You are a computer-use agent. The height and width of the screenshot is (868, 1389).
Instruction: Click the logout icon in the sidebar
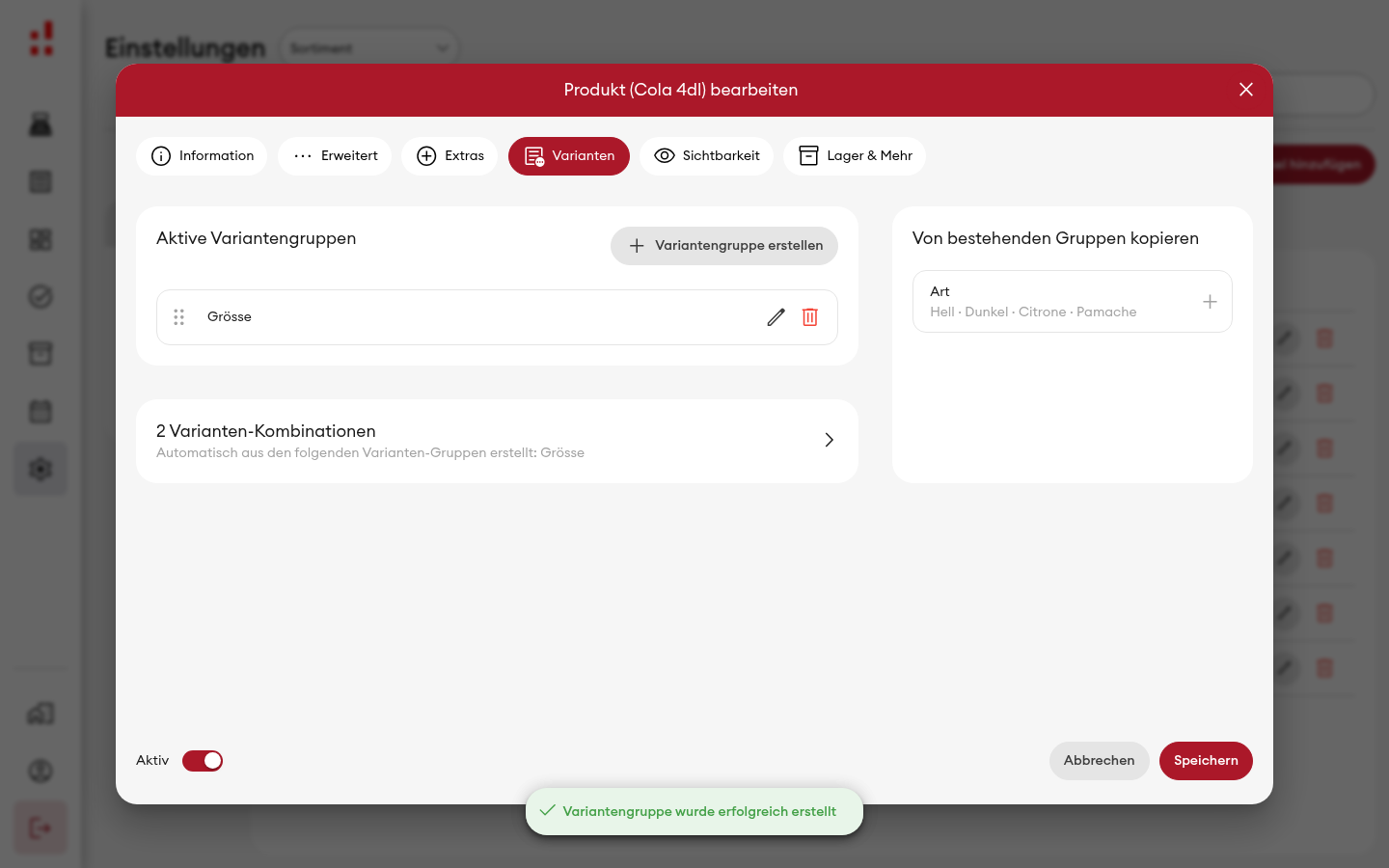(41, 827)
